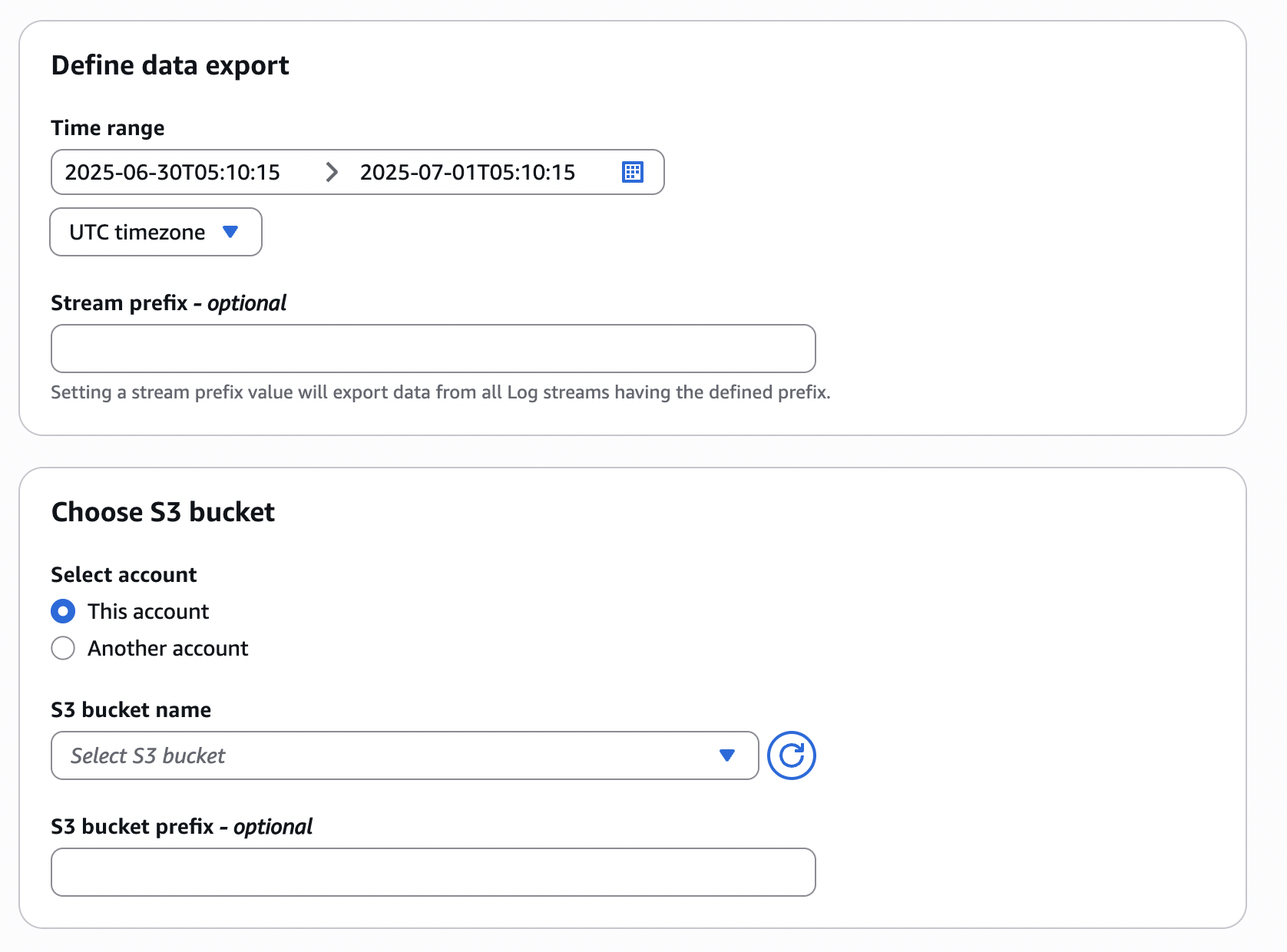Click the end time 2025-07-01T05:10:15
The image size is (1287, 952).
pos(467,172)
